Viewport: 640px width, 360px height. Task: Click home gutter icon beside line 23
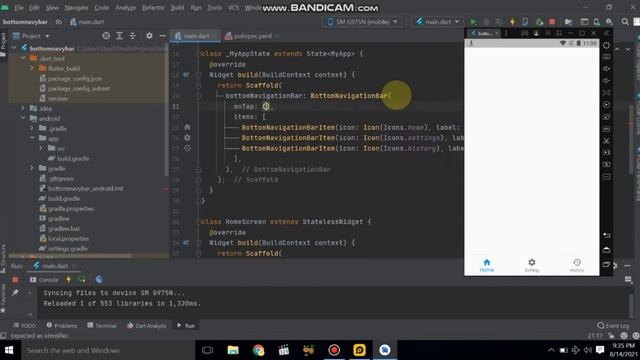tap(187, 127)
